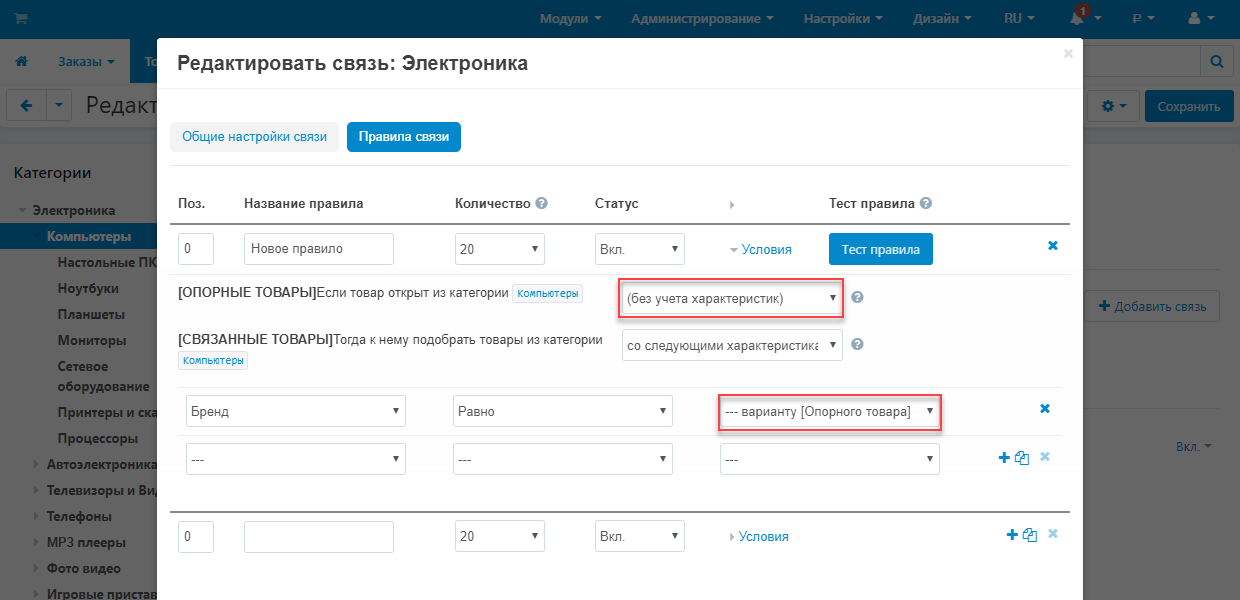Click the search magnifier icon
The width and height of the screenshot is (1240, 600).
(x=1217, y=62)
